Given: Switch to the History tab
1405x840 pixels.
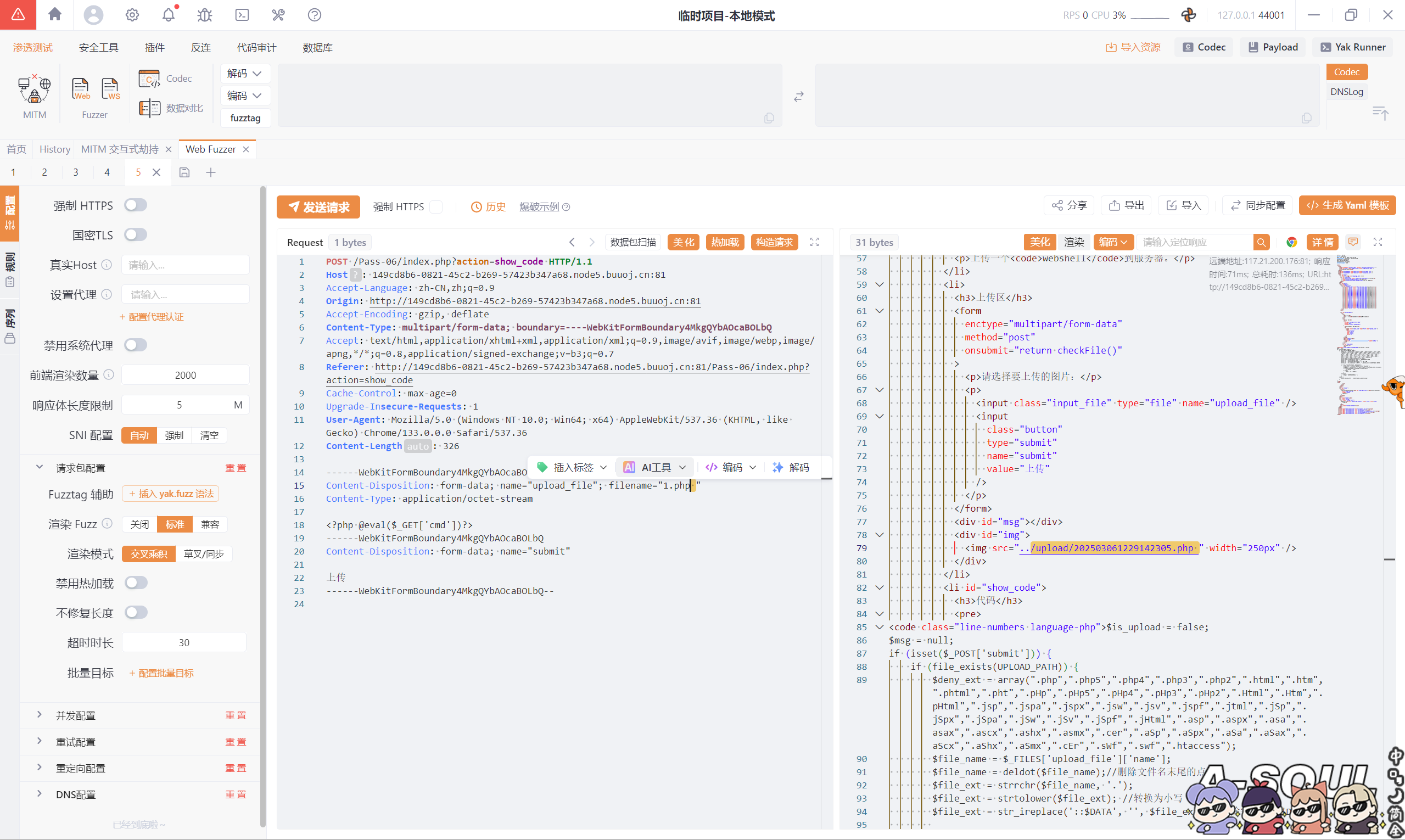Looking at the screenshot, I should click(x=55, y=149).
